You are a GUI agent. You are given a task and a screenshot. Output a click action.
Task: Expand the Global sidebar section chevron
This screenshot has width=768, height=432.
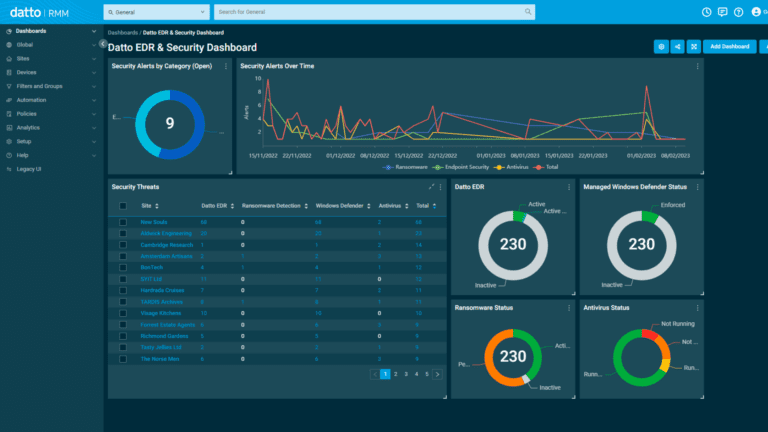[x=94, y=45]
